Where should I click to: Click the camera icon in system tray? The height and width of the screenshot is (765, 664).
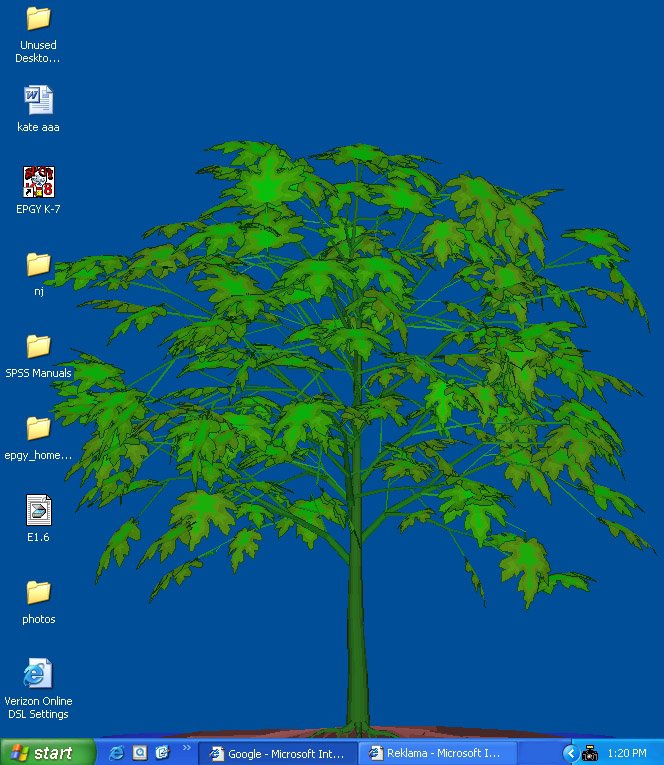590,754
